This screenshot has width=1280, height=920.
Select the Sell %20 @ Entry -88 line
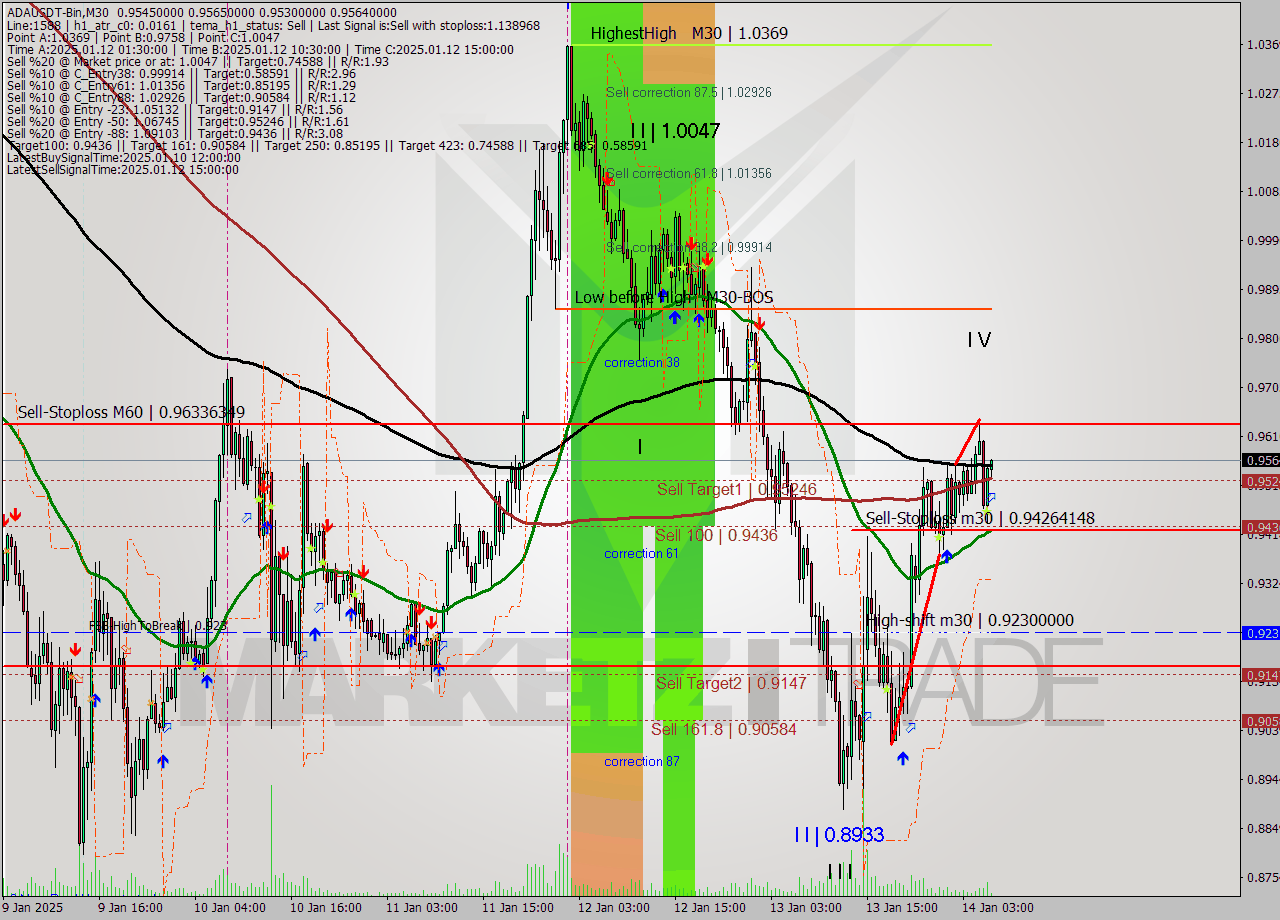tap(175, 133)
